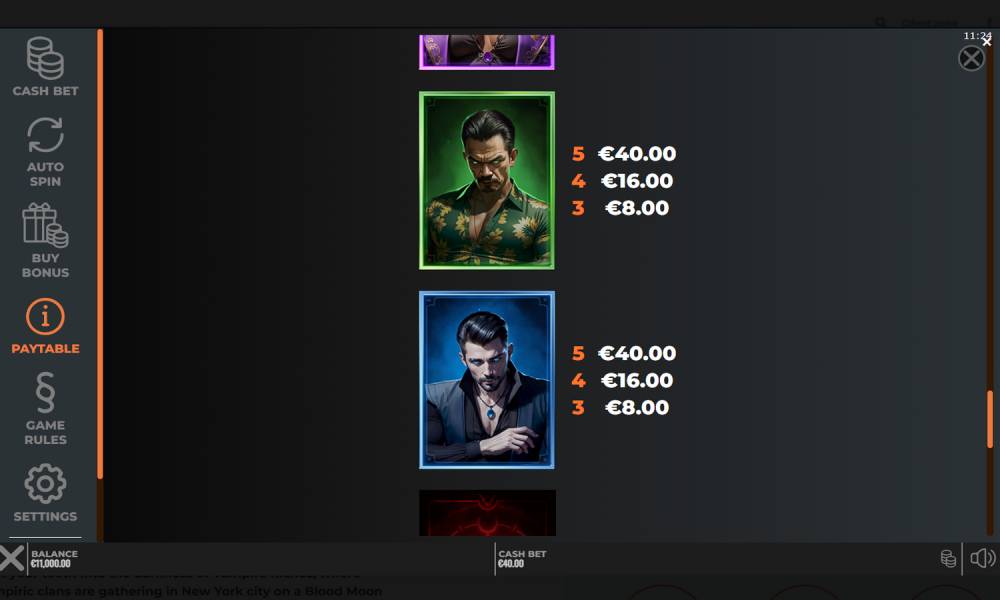Toggle sound with the speaker icon
1000x600 pixels.
[x=982, y=558]
